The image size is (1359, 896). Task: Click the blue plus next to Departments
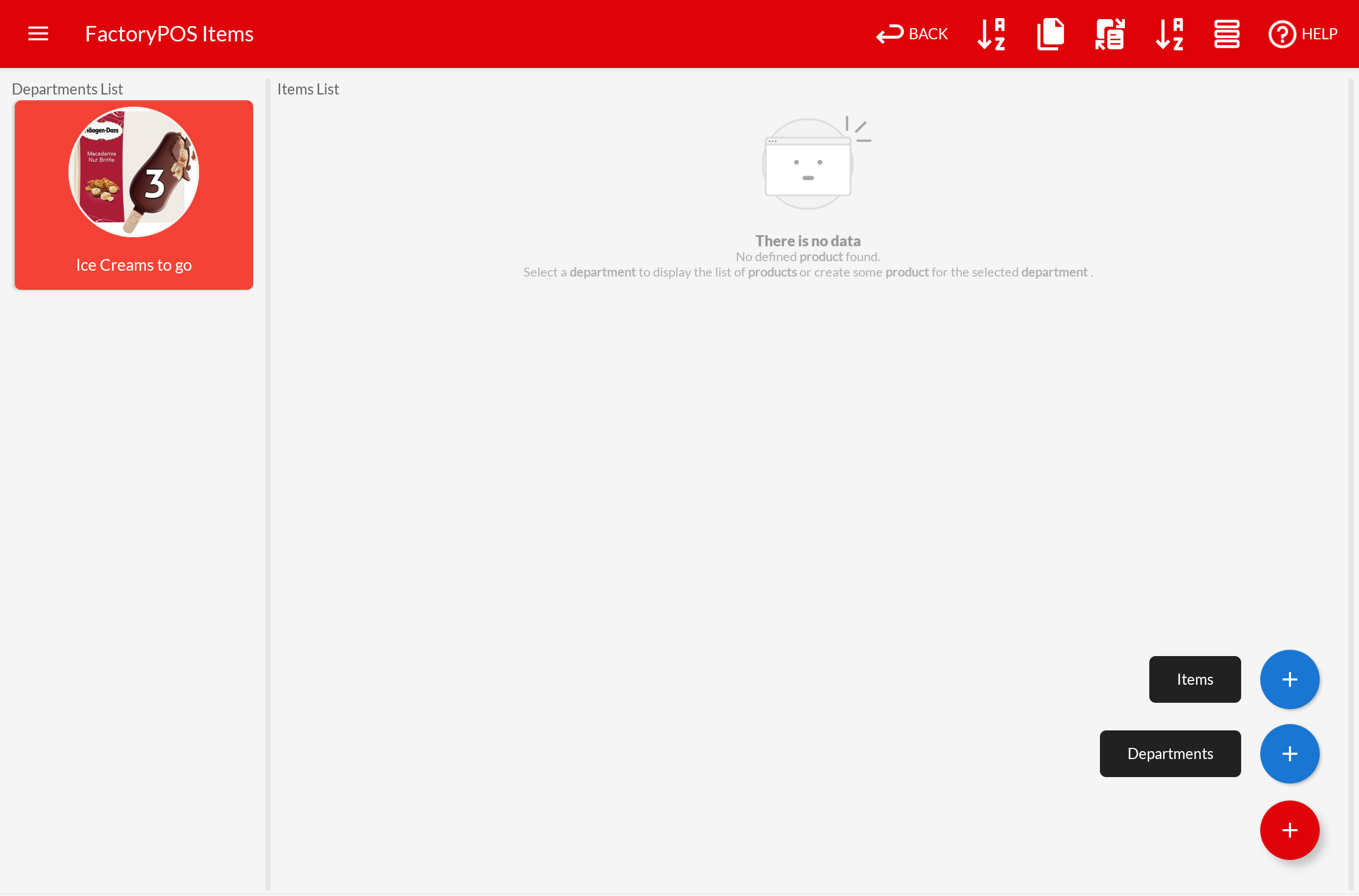1289,753
